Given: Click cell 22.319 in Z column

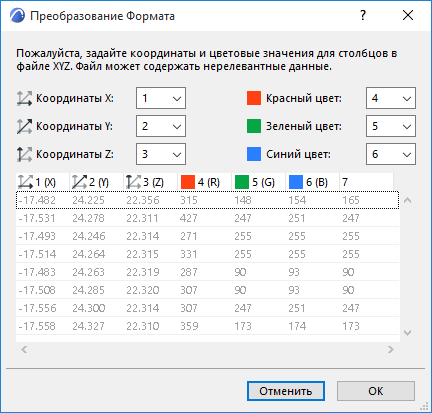Looking at the screenshot, I should (x=143, y=272).
